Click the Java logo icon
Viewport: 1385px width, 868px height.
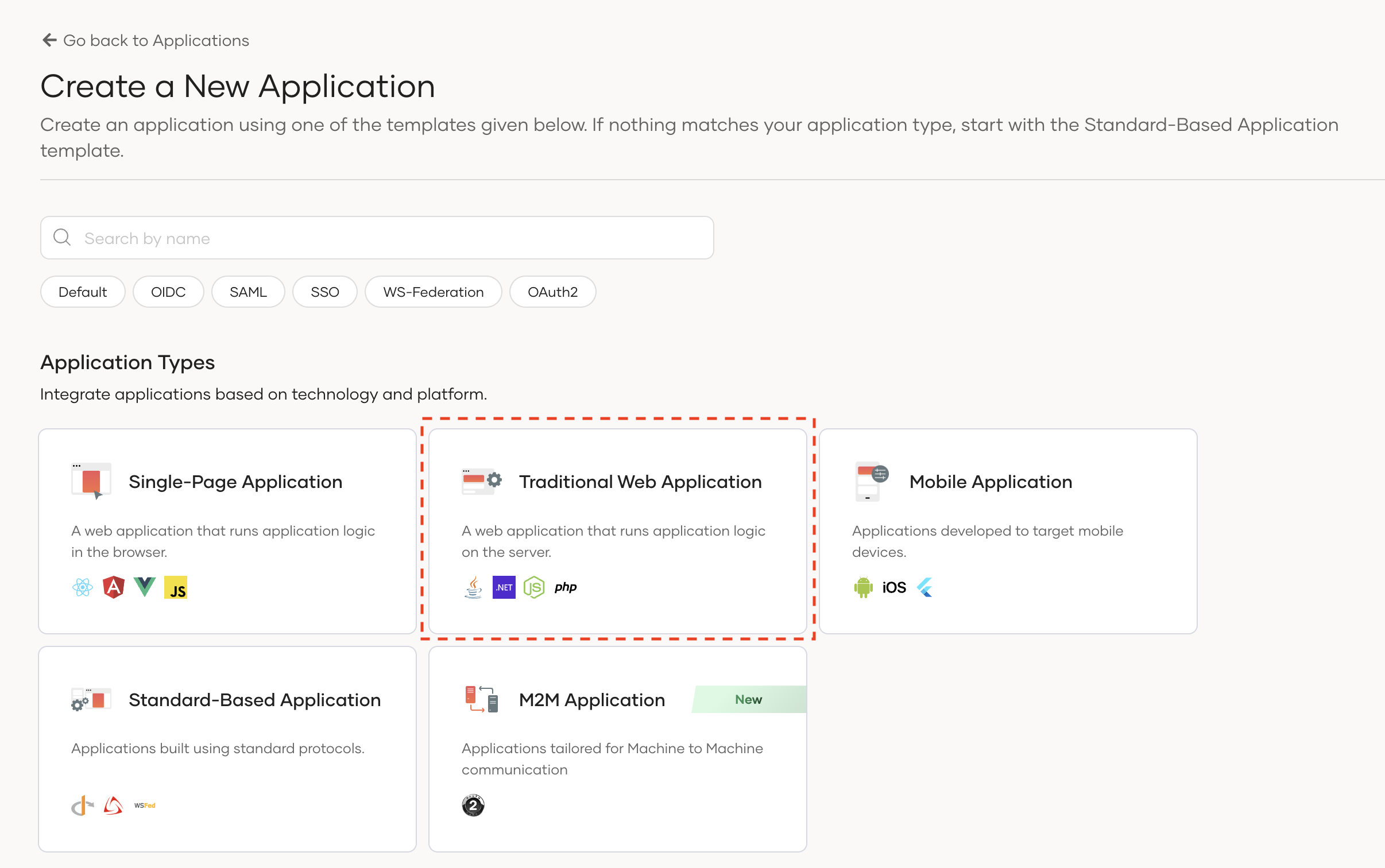coord(473,587)
